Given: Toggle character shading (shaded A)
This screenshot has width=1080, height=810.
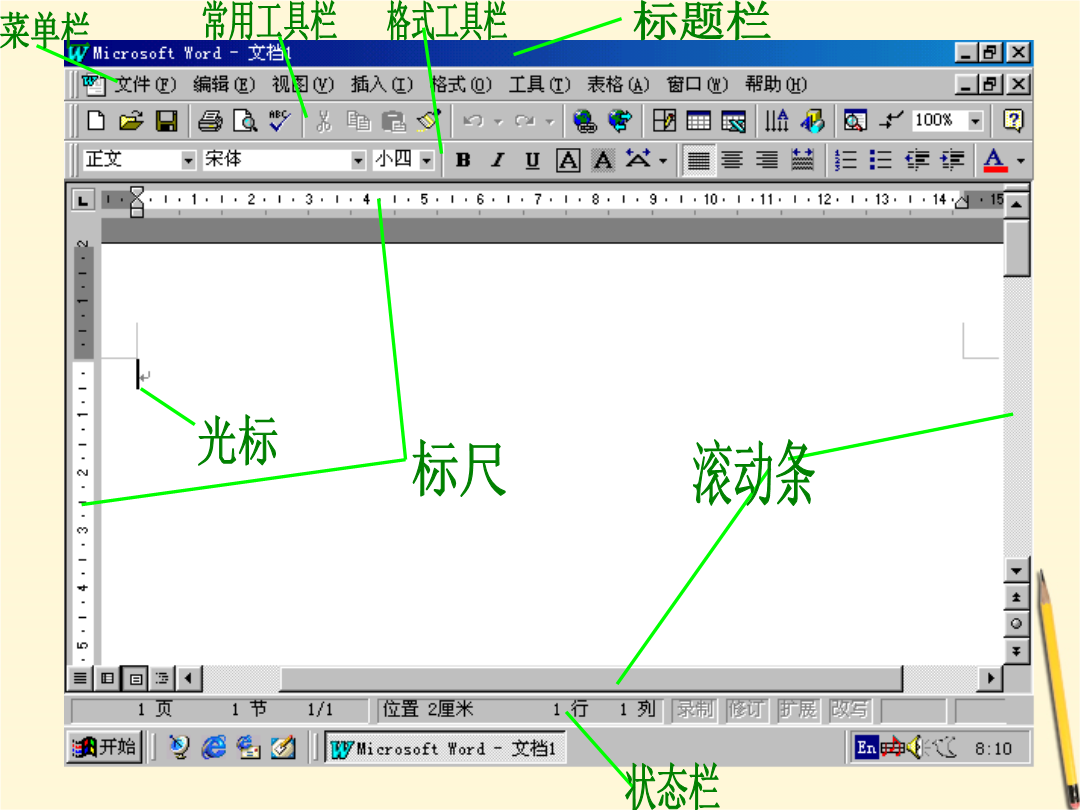Looking at the screenshot, I should (603, 160).
